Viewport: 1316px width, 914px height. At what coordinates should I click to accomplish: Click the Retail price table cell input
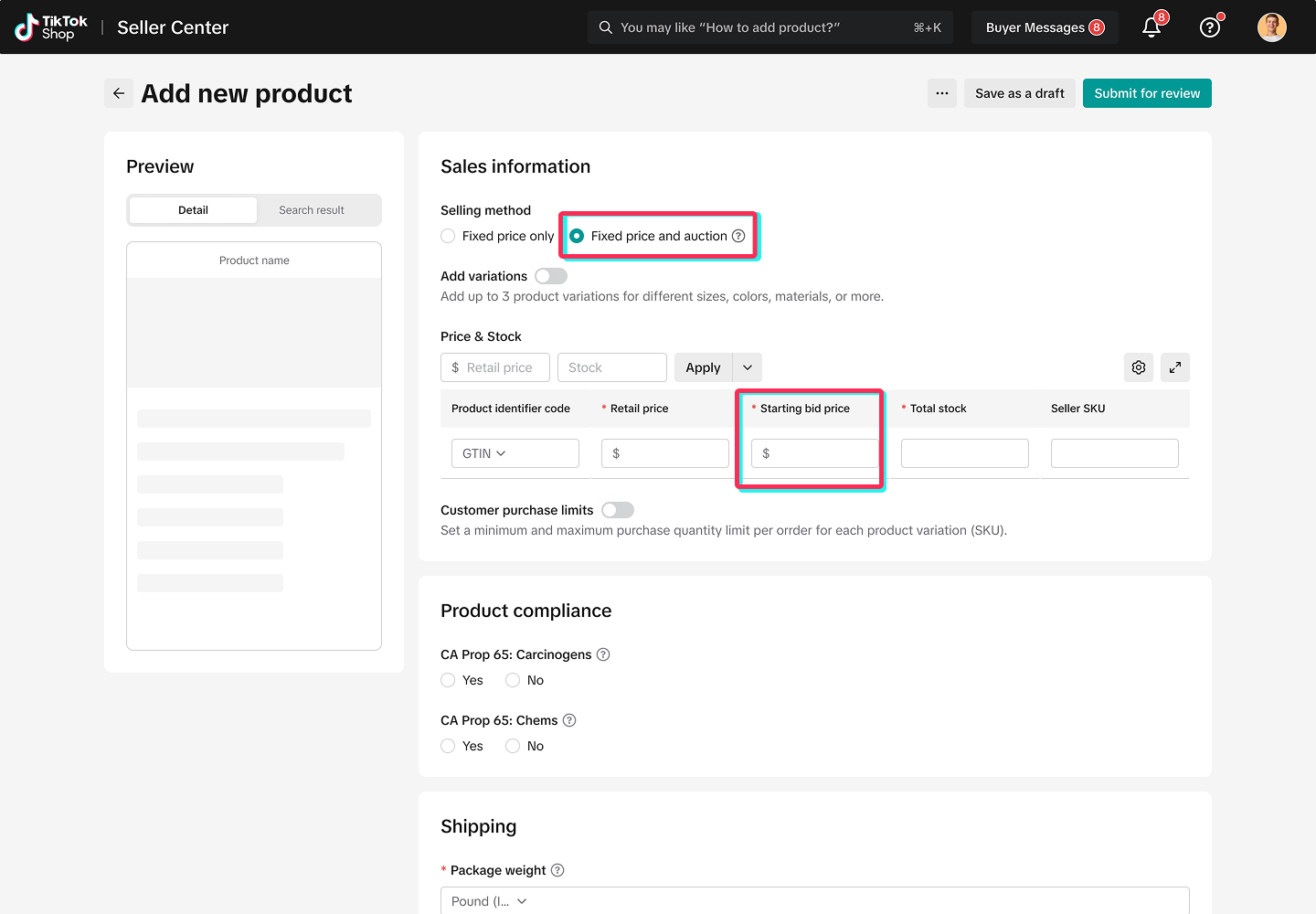[x=665, y=453]
